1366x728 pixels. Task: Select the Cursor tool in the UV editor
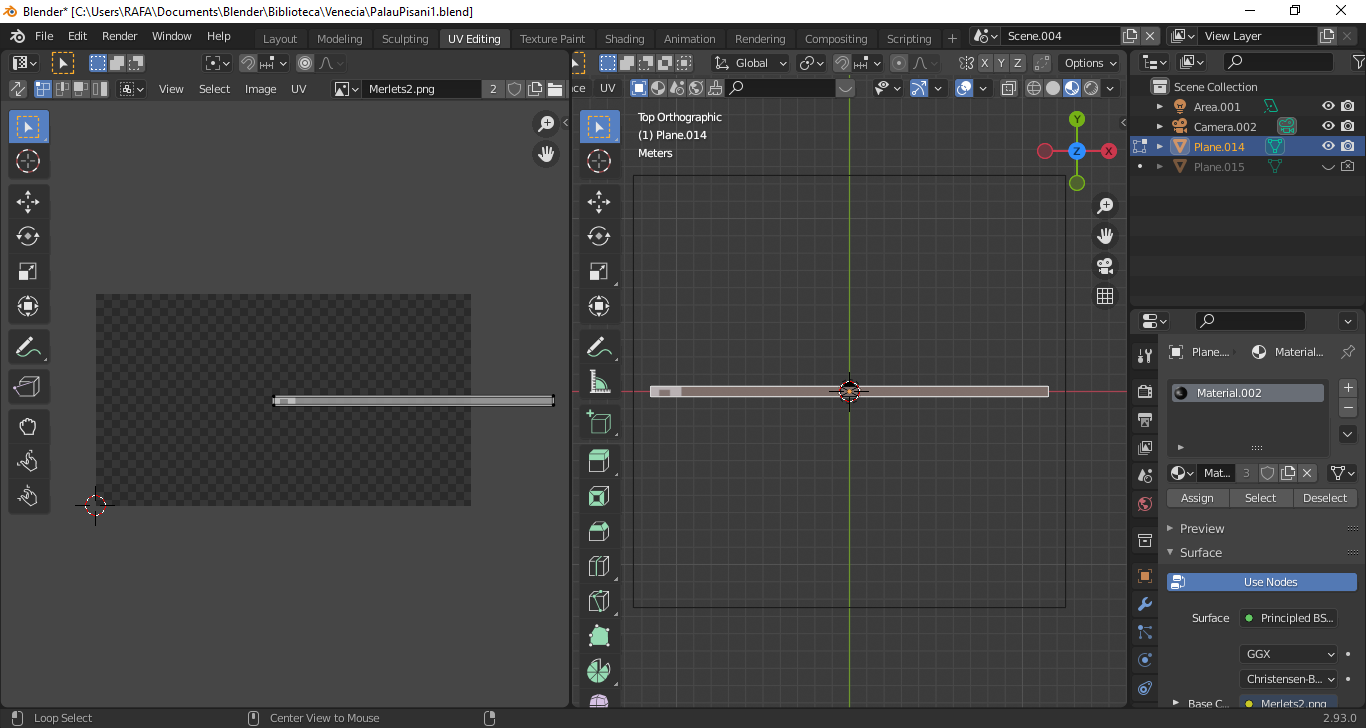tap(28, 161)
